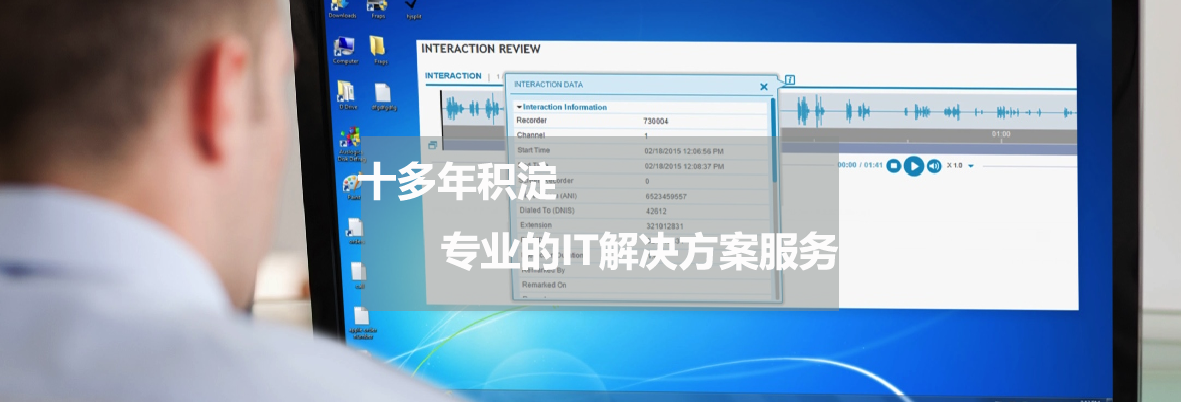
Task: Open the checkmark icon next to Fraps
Action: click(413, 8)
